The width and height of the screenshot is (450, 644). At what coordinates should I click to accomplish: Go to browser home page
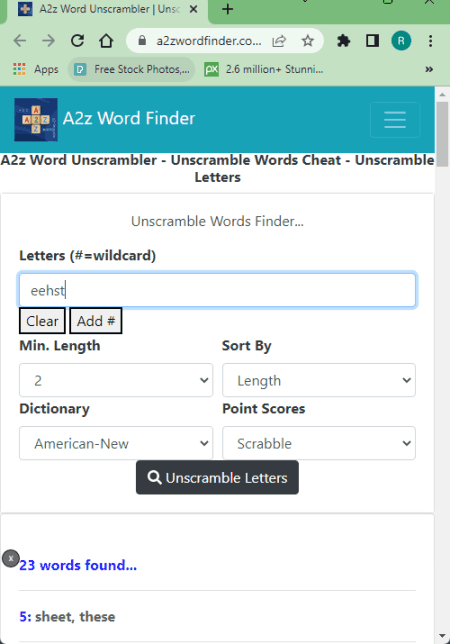pyautogui.click(x=106, y=41)
